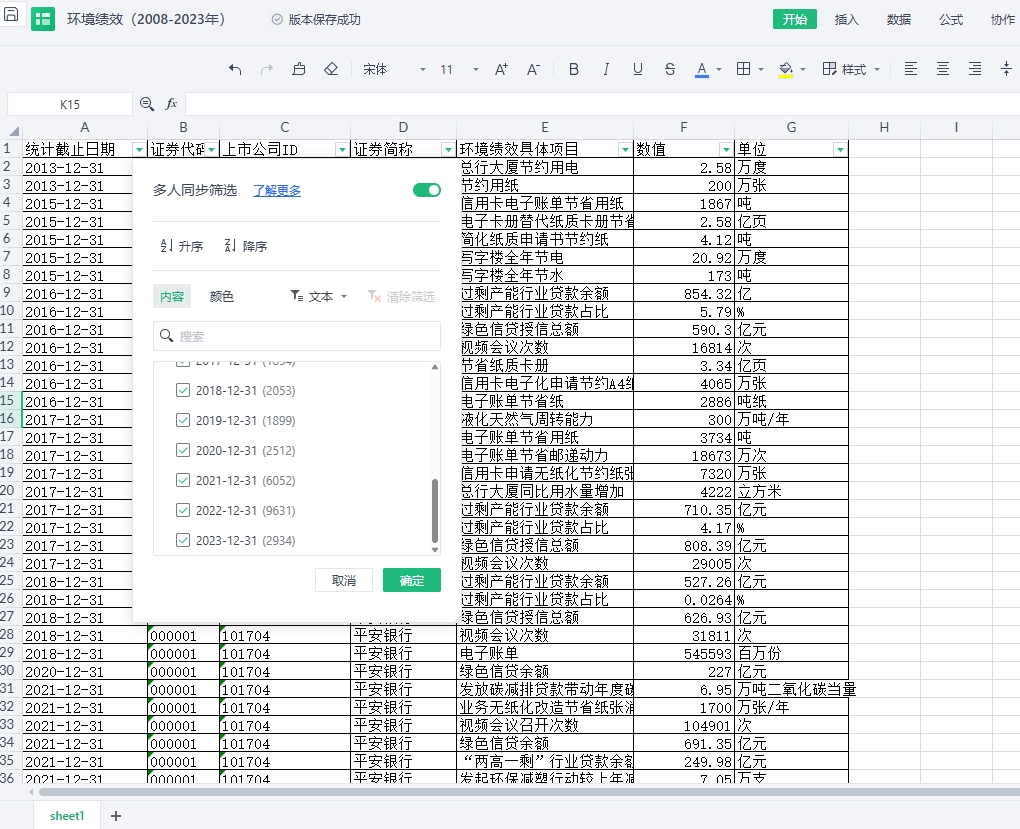The image size is (1020, 829).
Task: Click the filter list vertical scrollbar thumb
Action: click(x=435, y=511)
